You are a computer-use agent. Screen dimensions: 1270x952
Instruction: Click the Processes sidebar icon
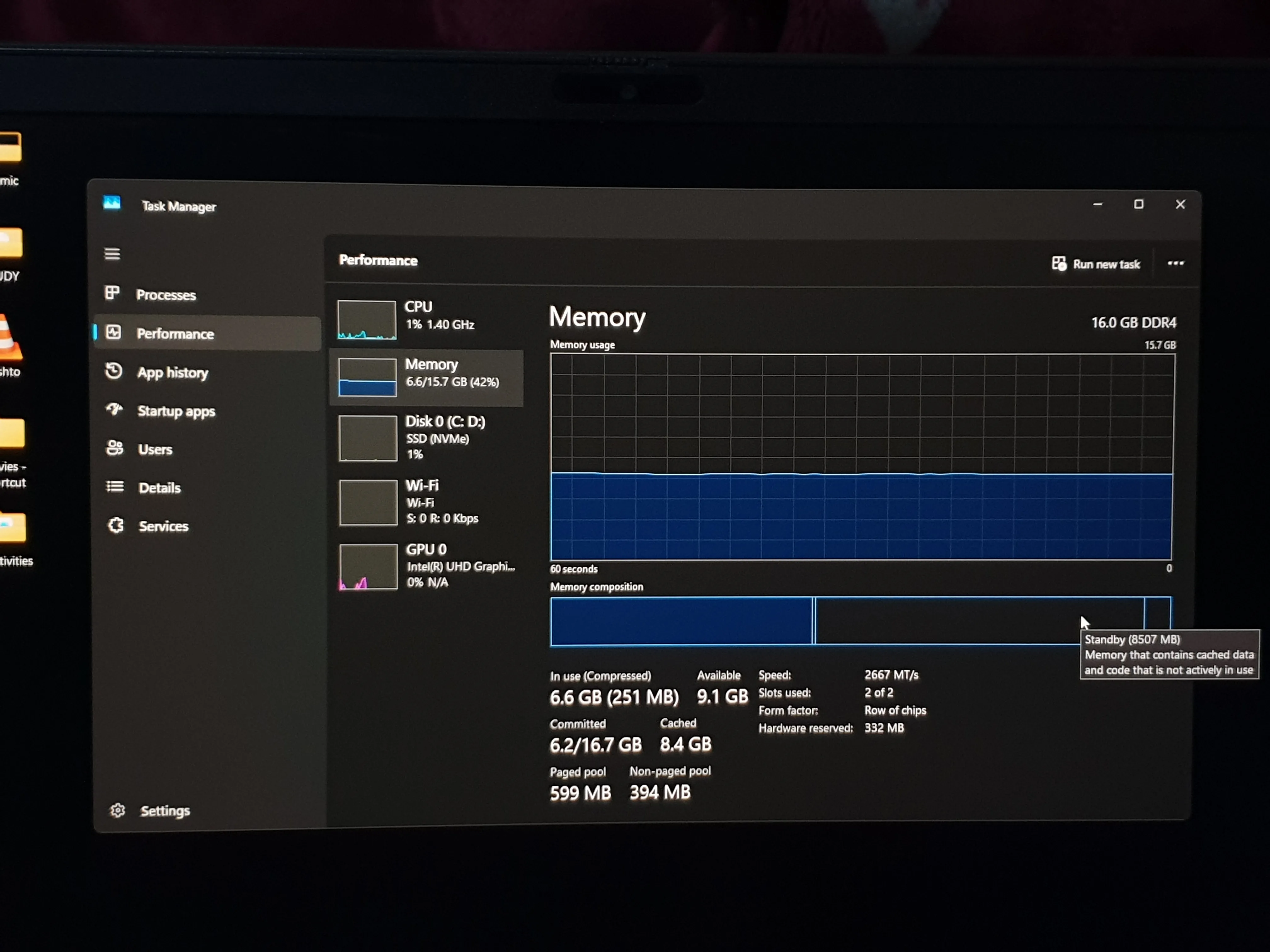pos(112,293)
